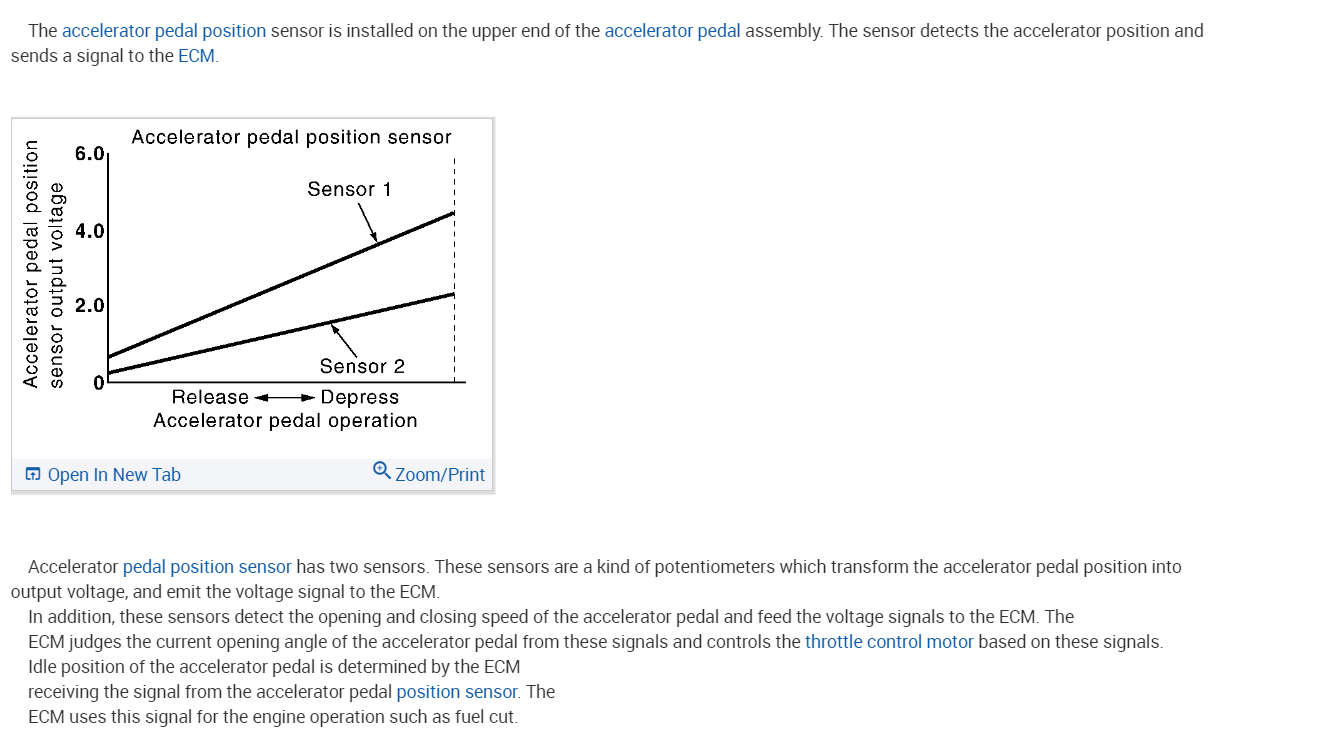Click the "position sensor" link before "The"
This screenshot has height=740, width=1342.
click(x=457, y=692)
